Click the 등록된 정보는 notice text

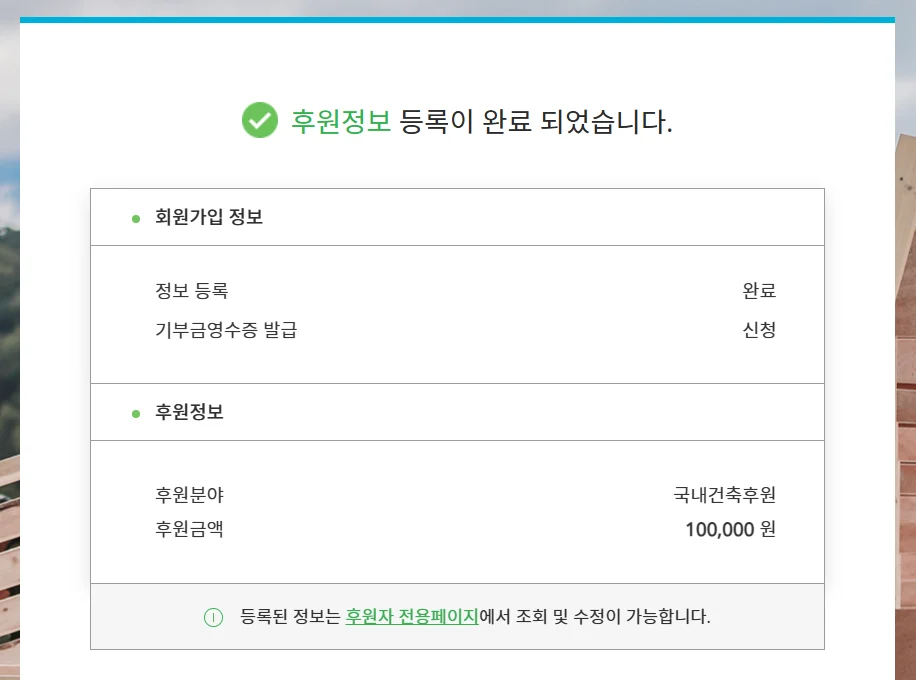pyautogui.click(x=290, y=616)
